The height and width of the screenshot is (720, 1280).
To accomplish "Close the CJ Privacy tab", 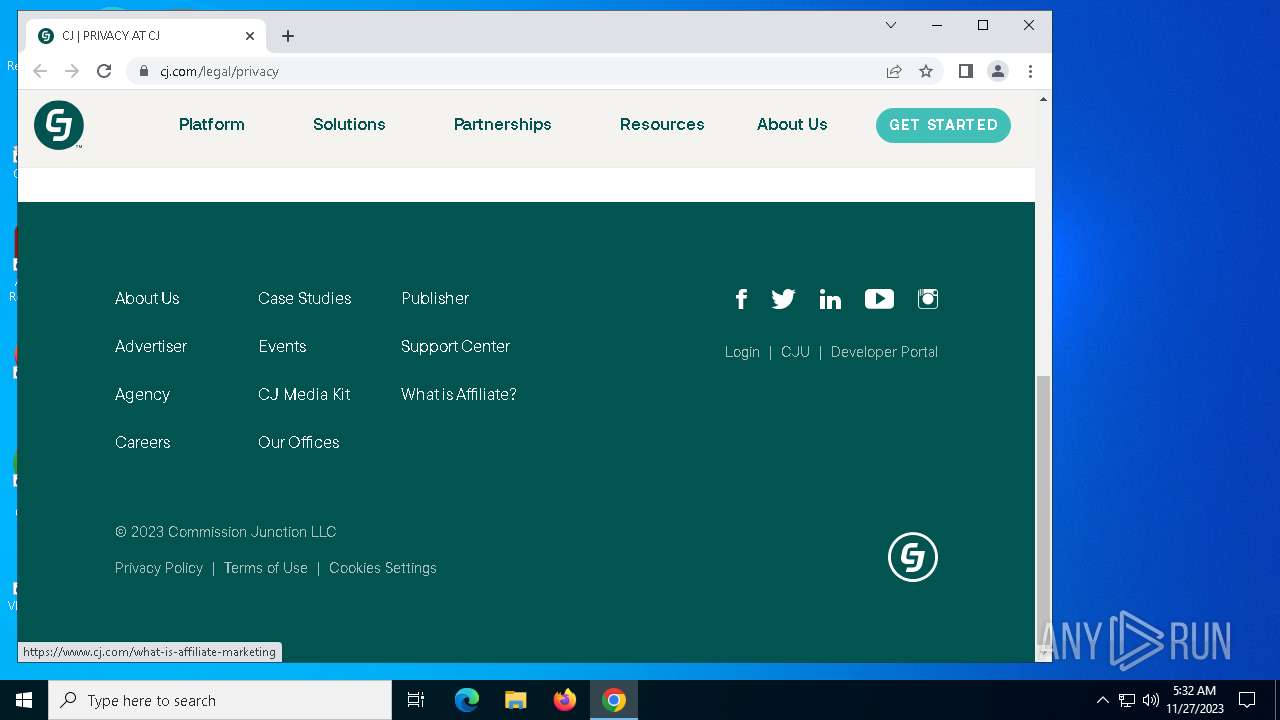I will [250, 36].
